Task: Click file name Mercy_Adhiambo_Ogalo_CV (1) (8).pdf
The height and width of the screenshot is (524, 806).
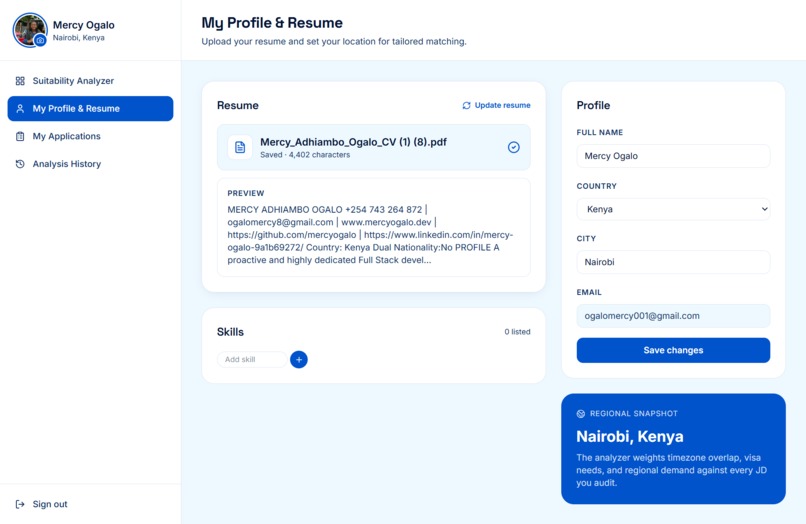Action: coord(353,142)
